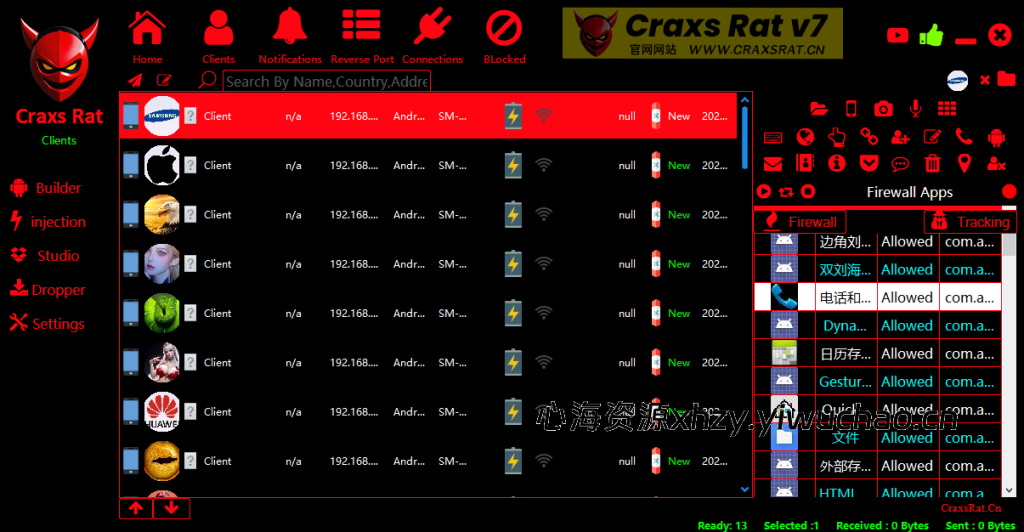Click the smartphone icon in the tools panel

click(x=851, y=108)
